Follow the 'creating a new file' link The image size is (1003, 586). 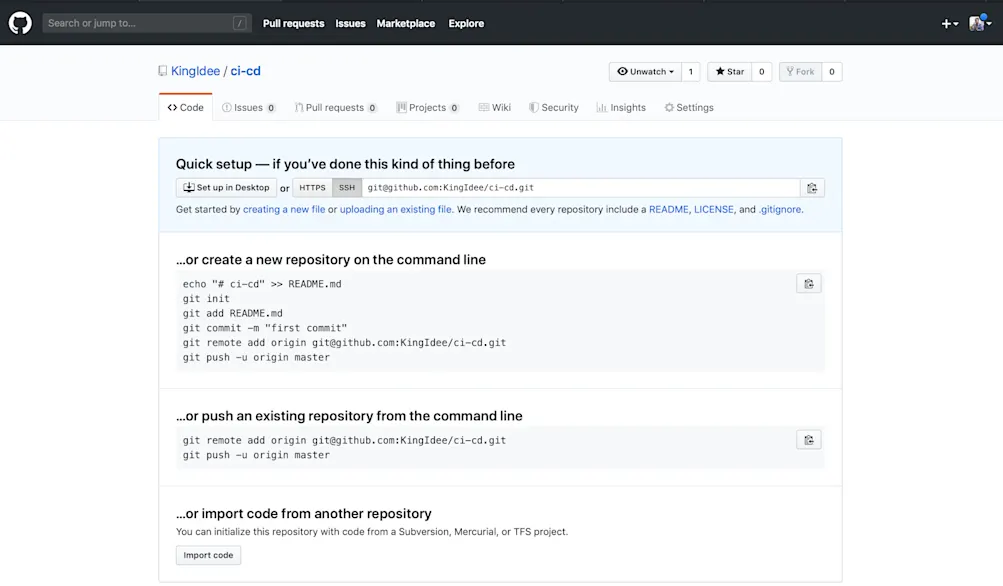284,209
